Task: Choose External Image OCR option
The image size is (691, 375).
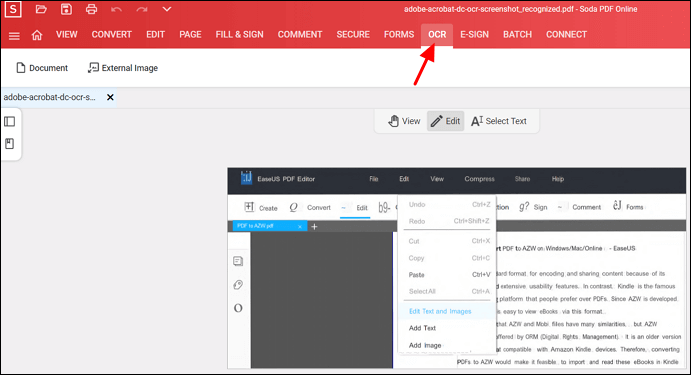Action: coord(123,68)
